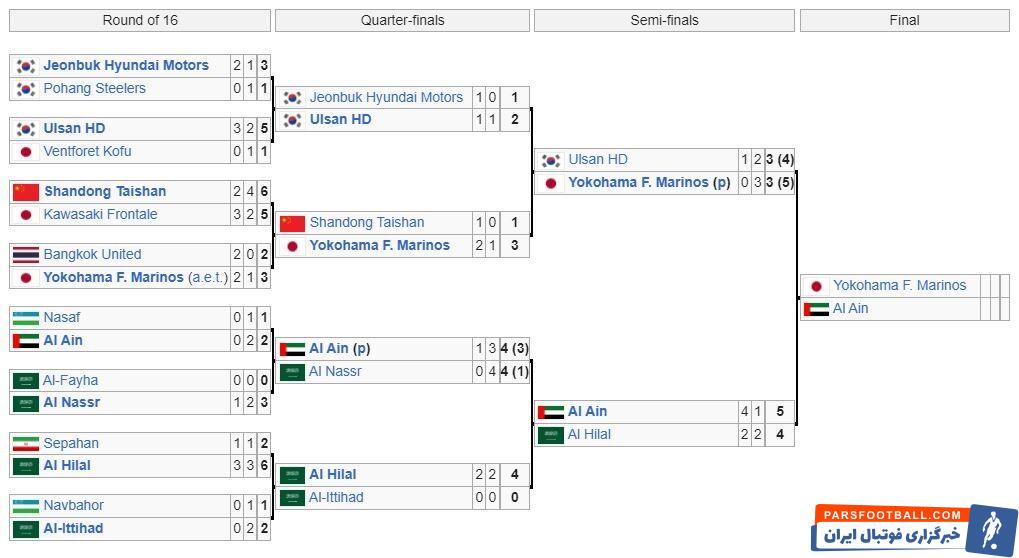Click the Japan flag beside Kawasaki Frontale
Viewport: 1019px width, 558px height.
point(26,214)
